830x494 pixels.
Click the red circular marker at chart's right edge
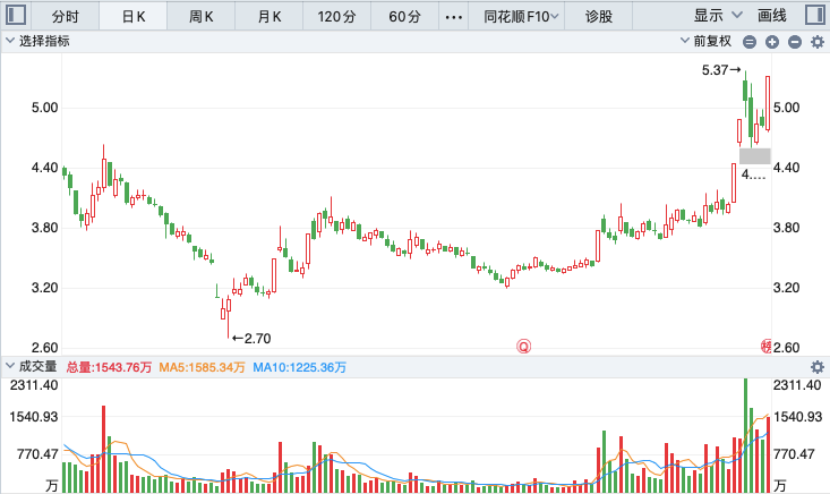766,346
